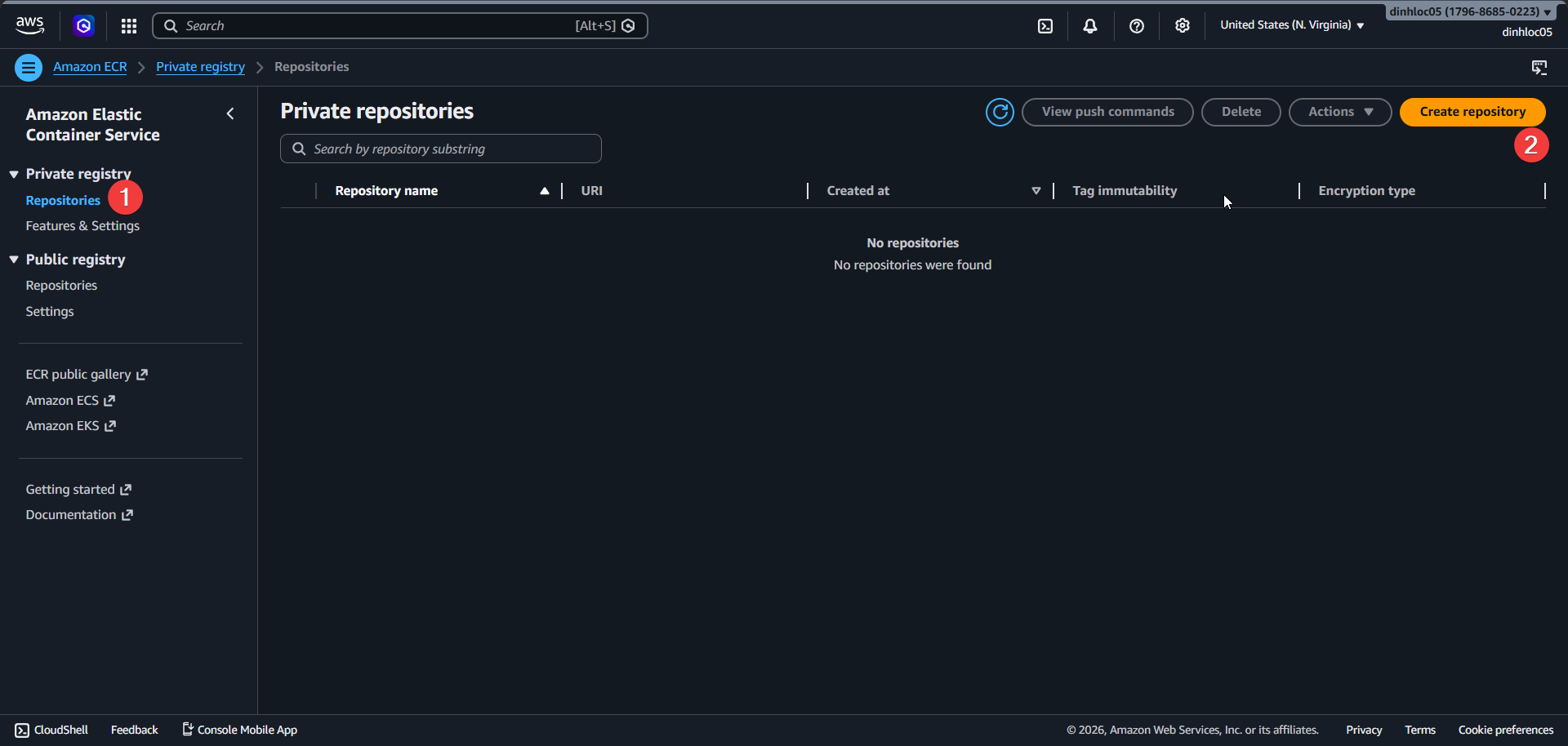The height and width of the screenshot is (746, 1568).
Task: Open the ECR public gallery link
Action: [79, 374]
